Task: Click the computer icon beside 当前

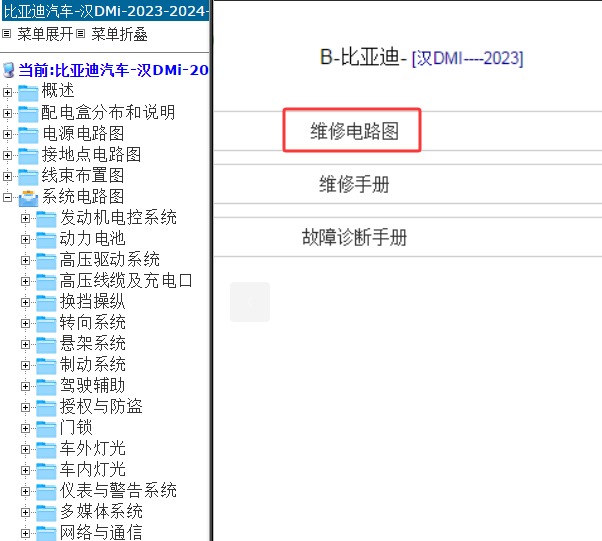Action: coord(8,70)
